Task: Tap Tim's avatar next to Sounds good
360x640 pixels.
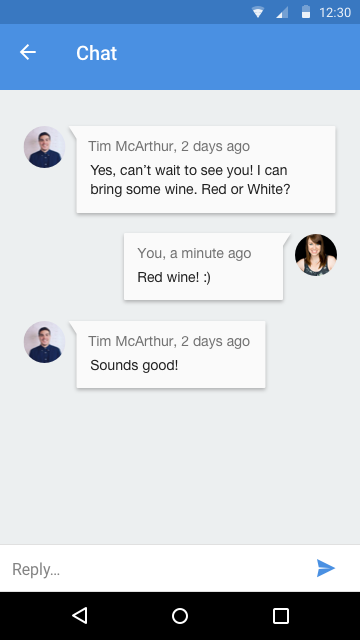Action: click(44, 342)
